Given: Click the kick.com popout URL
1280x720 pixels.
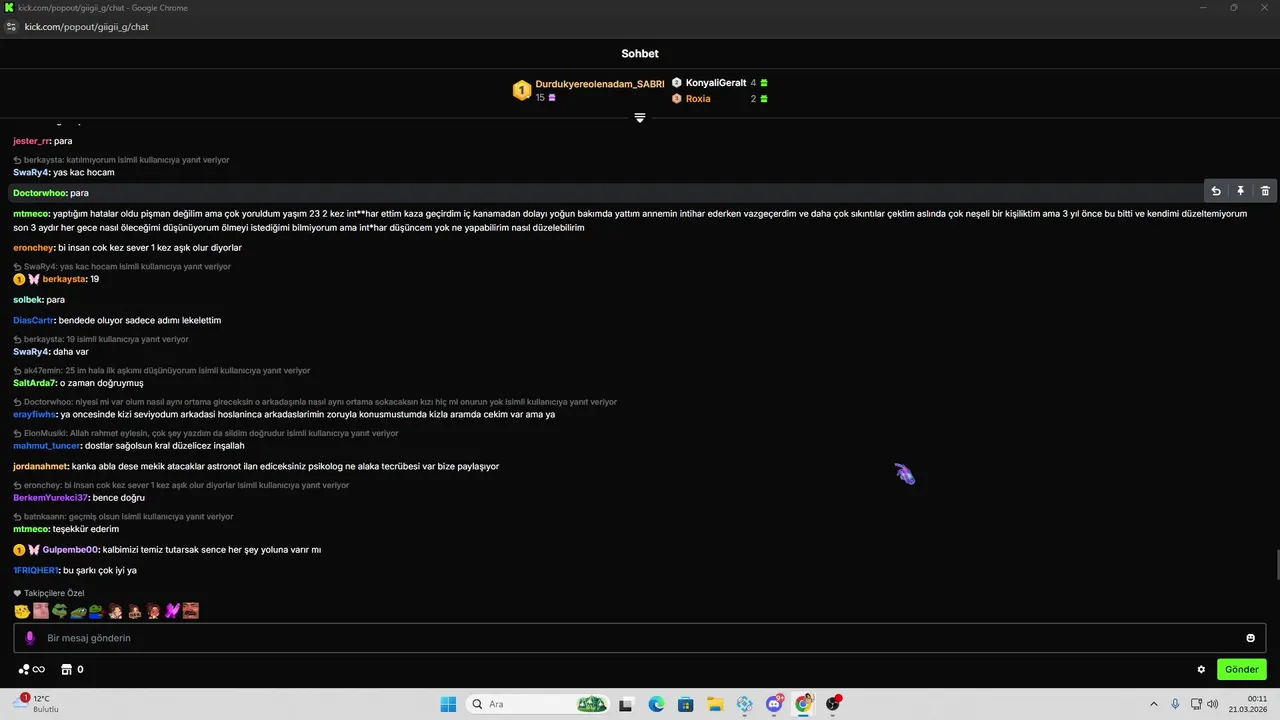Looking at the screenshot, I should click(x=86, y=27).
